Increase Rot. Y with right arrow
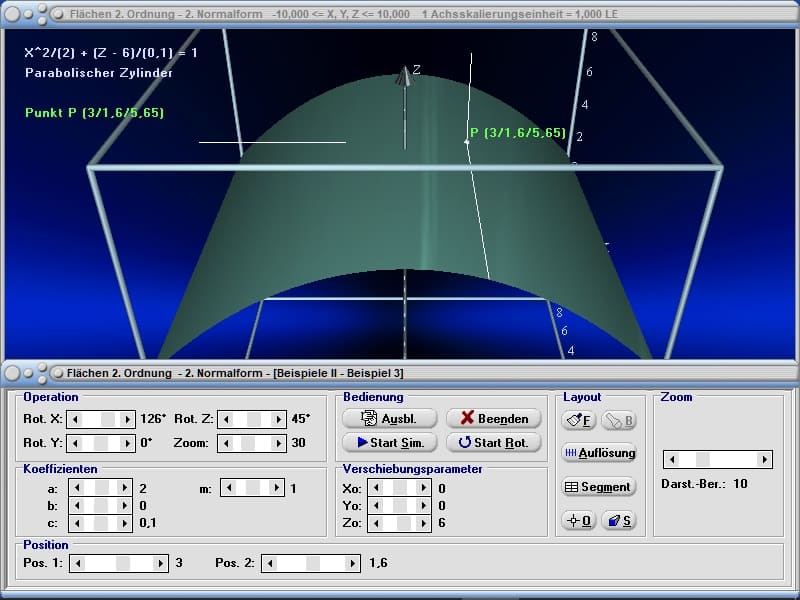Screen dimensions: 800x600 pyautogui.click(x=128, y=443)
